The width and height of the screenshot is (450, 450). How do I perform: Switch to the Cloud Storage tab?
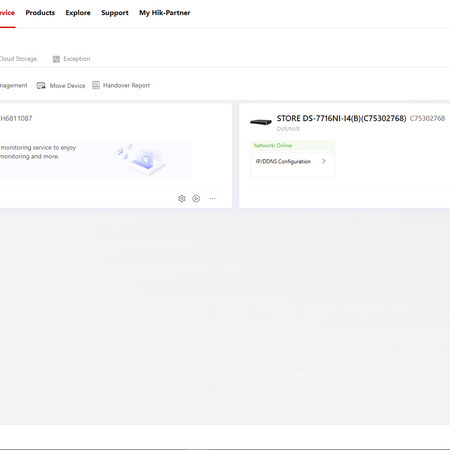(x=18, y=59)
